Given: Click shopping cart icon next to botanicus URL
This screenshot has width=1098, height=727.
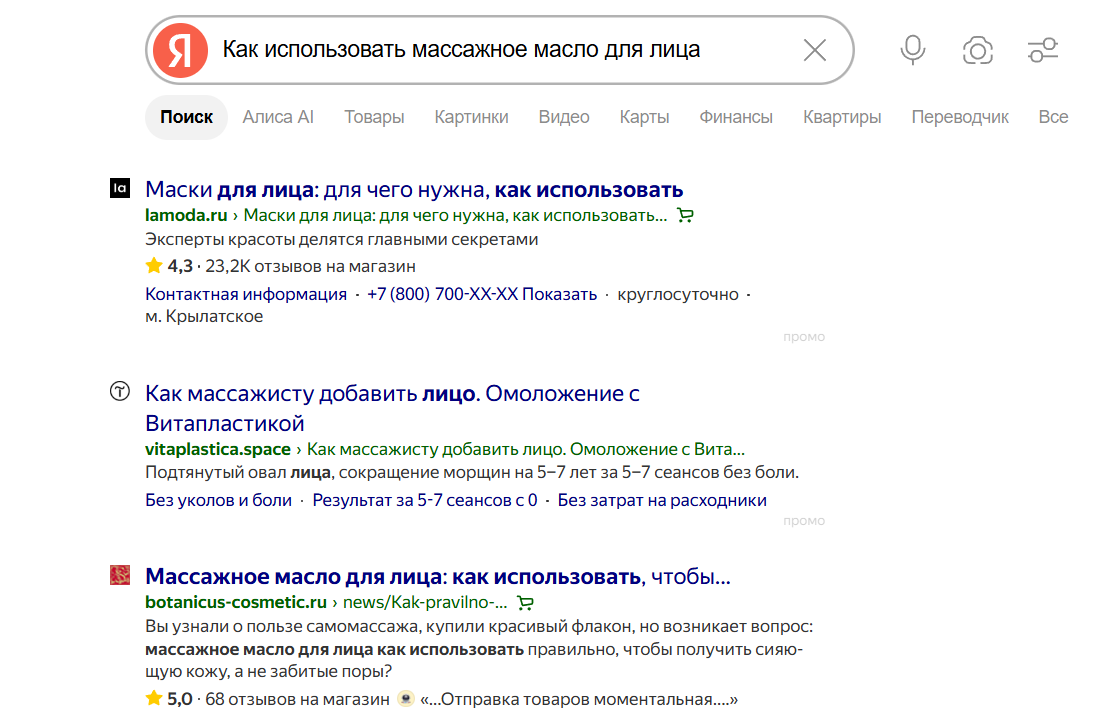Looking at the screenshot, I should click(525, 602).
